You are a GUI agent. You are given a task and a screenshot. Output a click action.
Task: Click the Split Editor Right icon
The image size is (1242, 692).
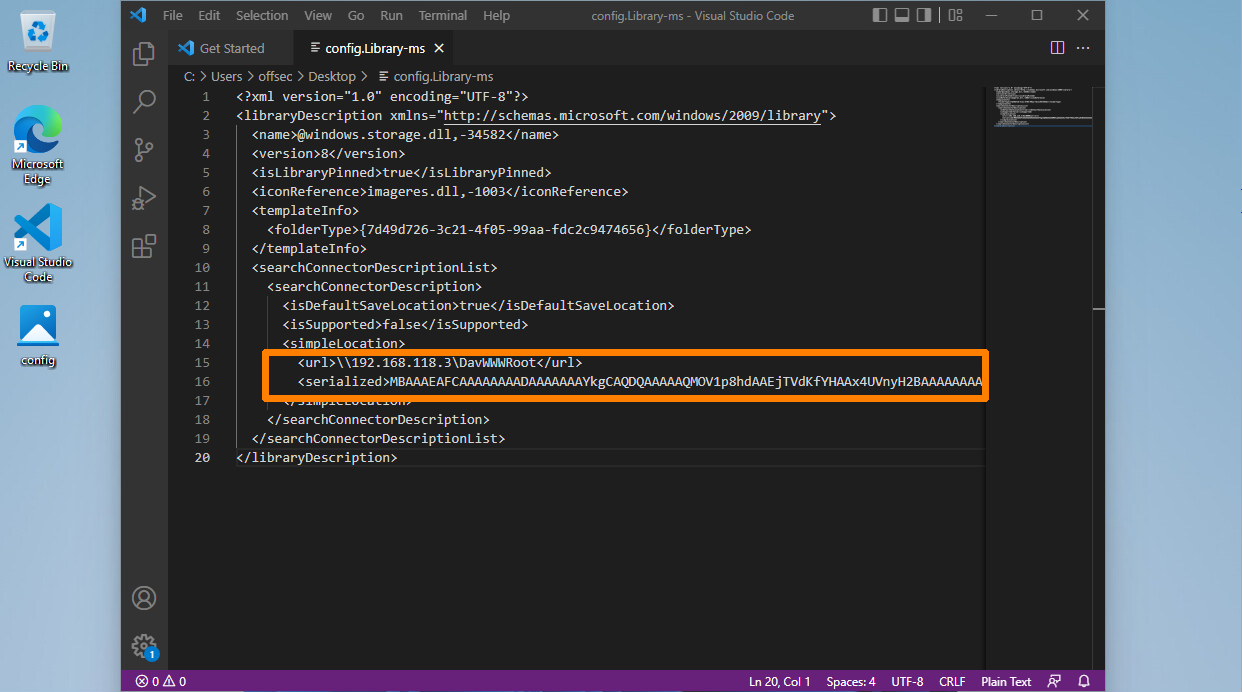[1057, 48]
